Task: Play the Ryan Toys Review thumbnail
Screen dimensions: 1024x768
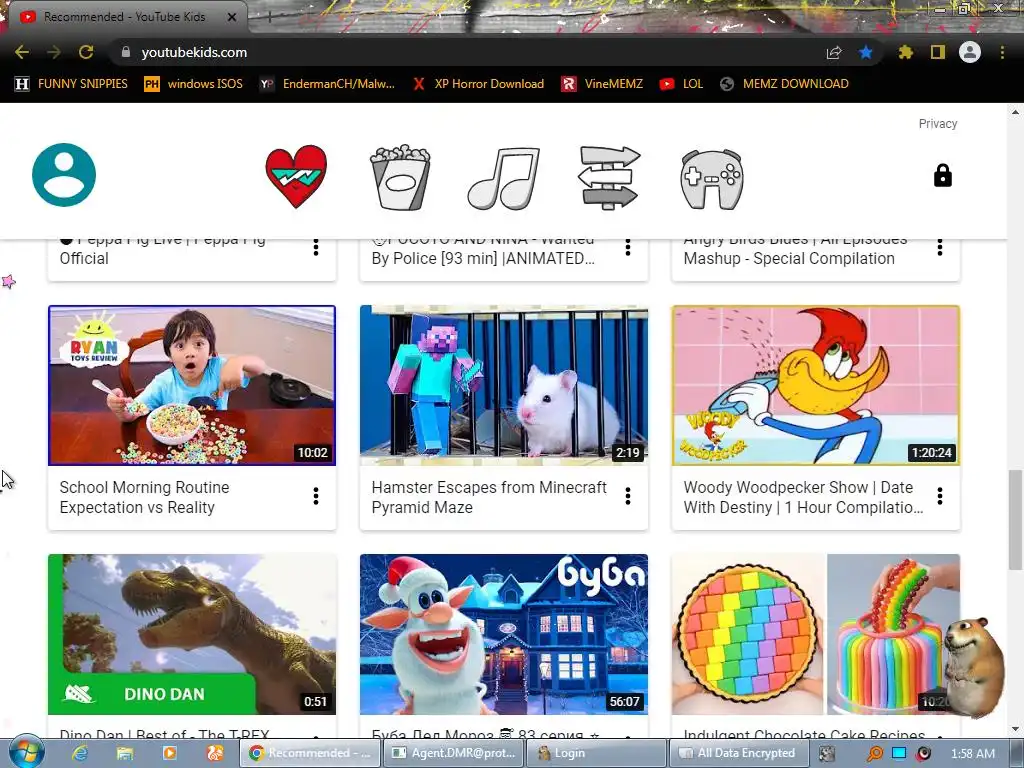Action: 192,385
